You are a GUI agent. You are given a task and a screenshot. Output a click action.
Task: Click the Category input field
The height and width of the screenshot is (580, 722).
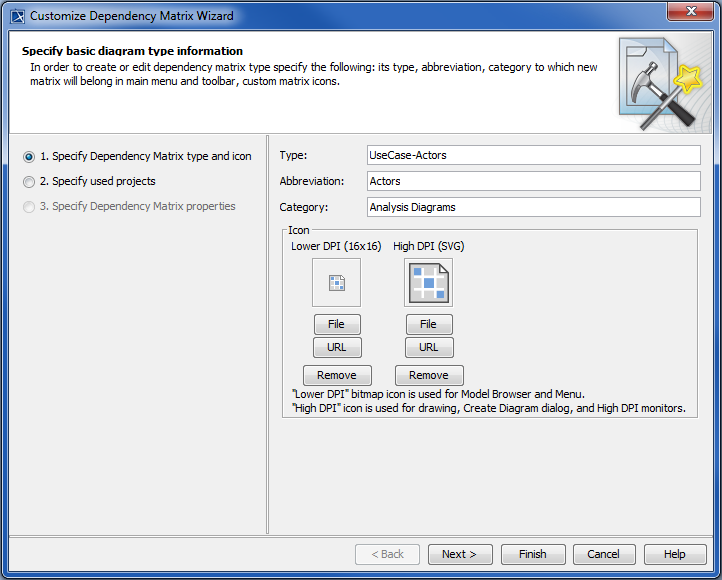[534, 207]
